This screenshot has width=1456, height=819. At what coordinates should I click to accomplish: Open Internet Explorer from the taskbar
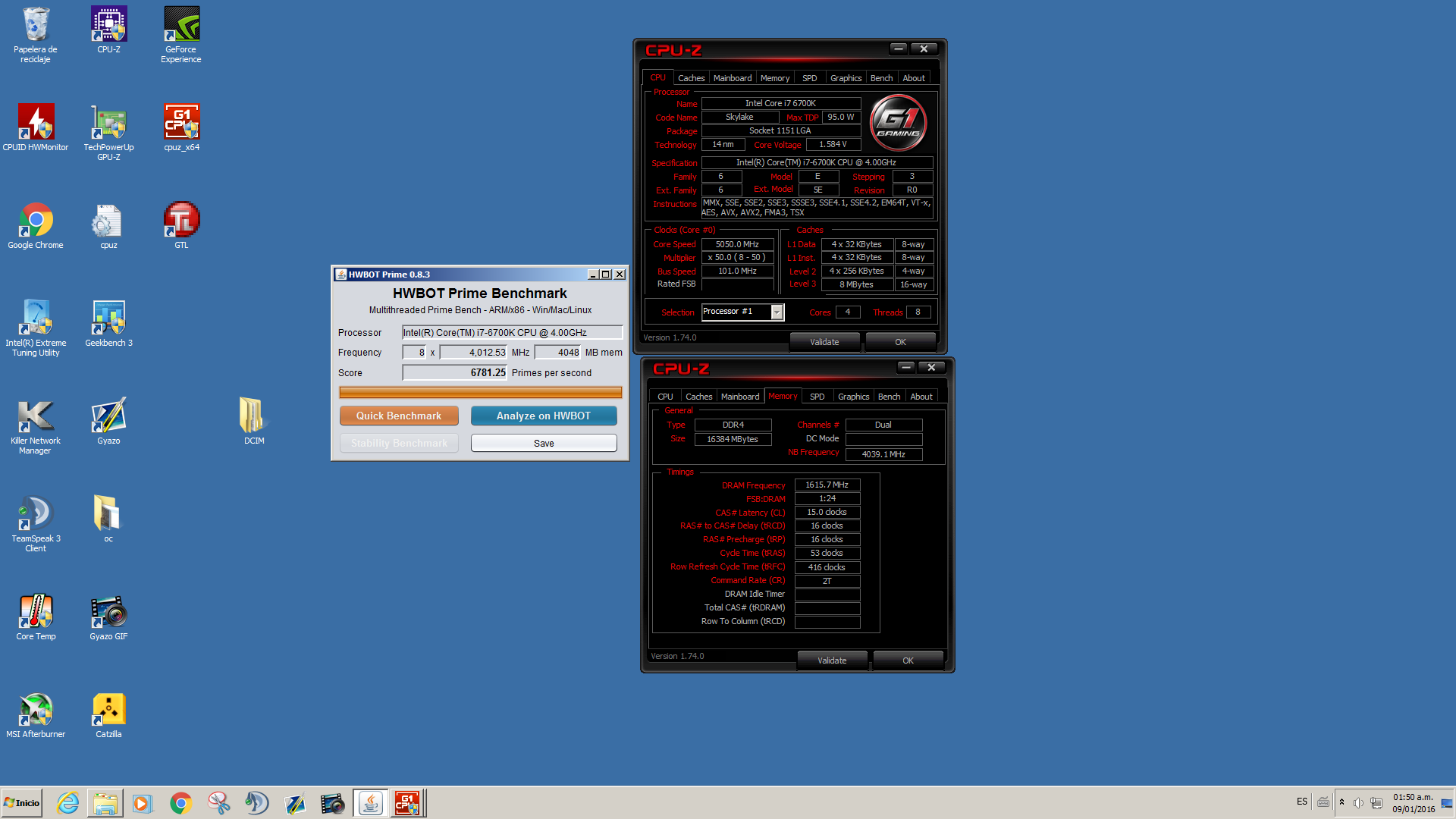pyautogui.click(x=67, y=803)
